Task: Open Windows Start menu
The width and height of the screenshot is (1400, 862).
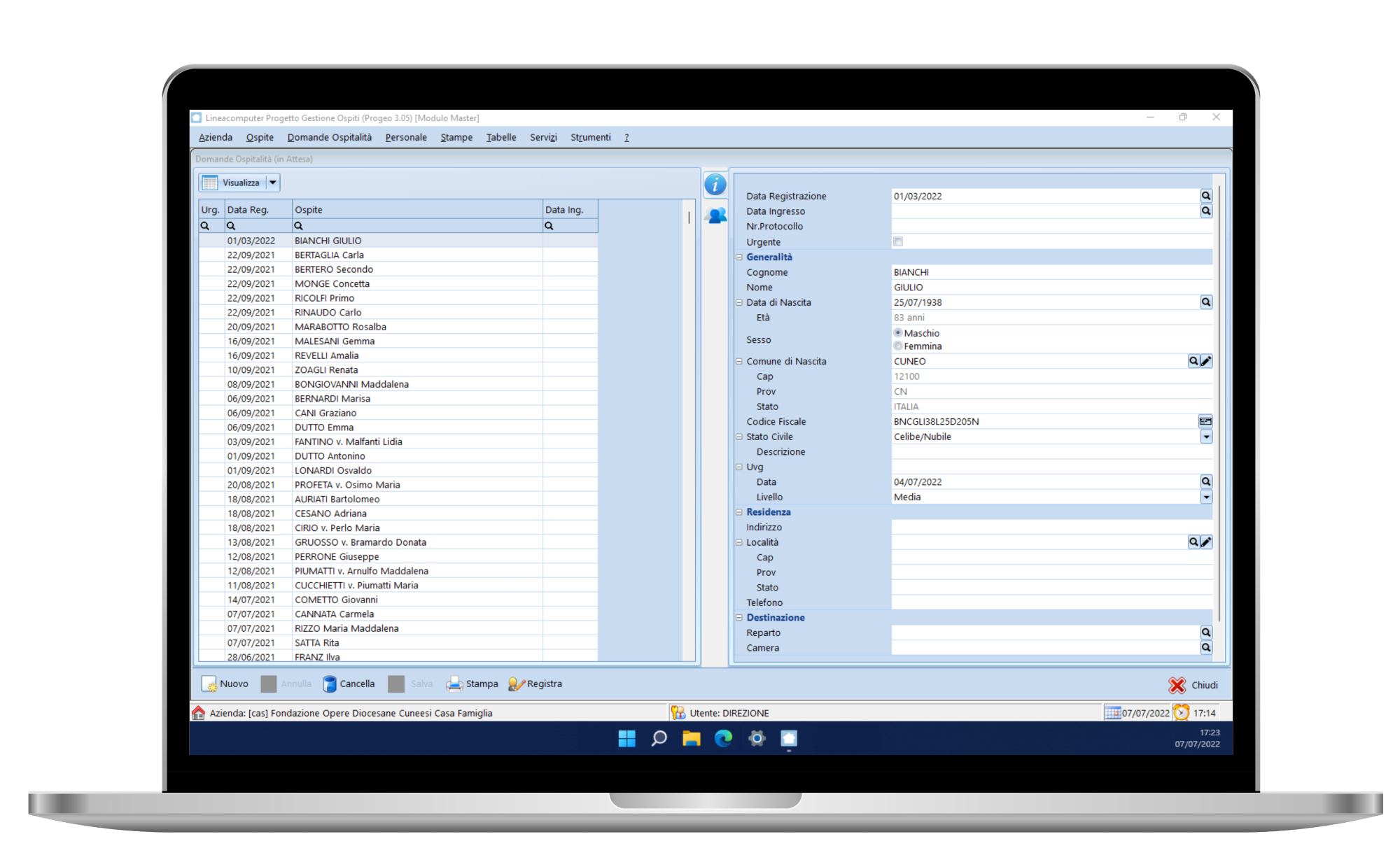Action: click(627, 738)
